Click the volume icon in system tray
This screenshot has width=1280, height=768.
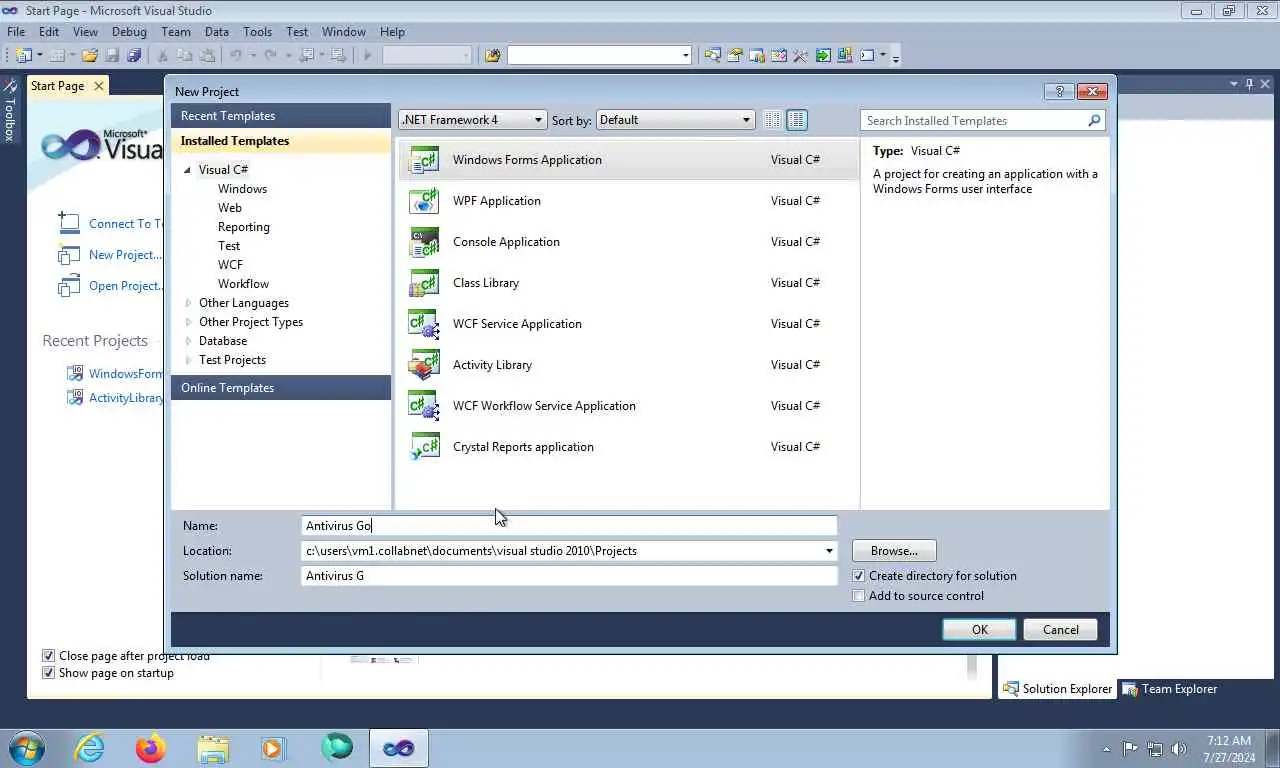(1179, 748)
